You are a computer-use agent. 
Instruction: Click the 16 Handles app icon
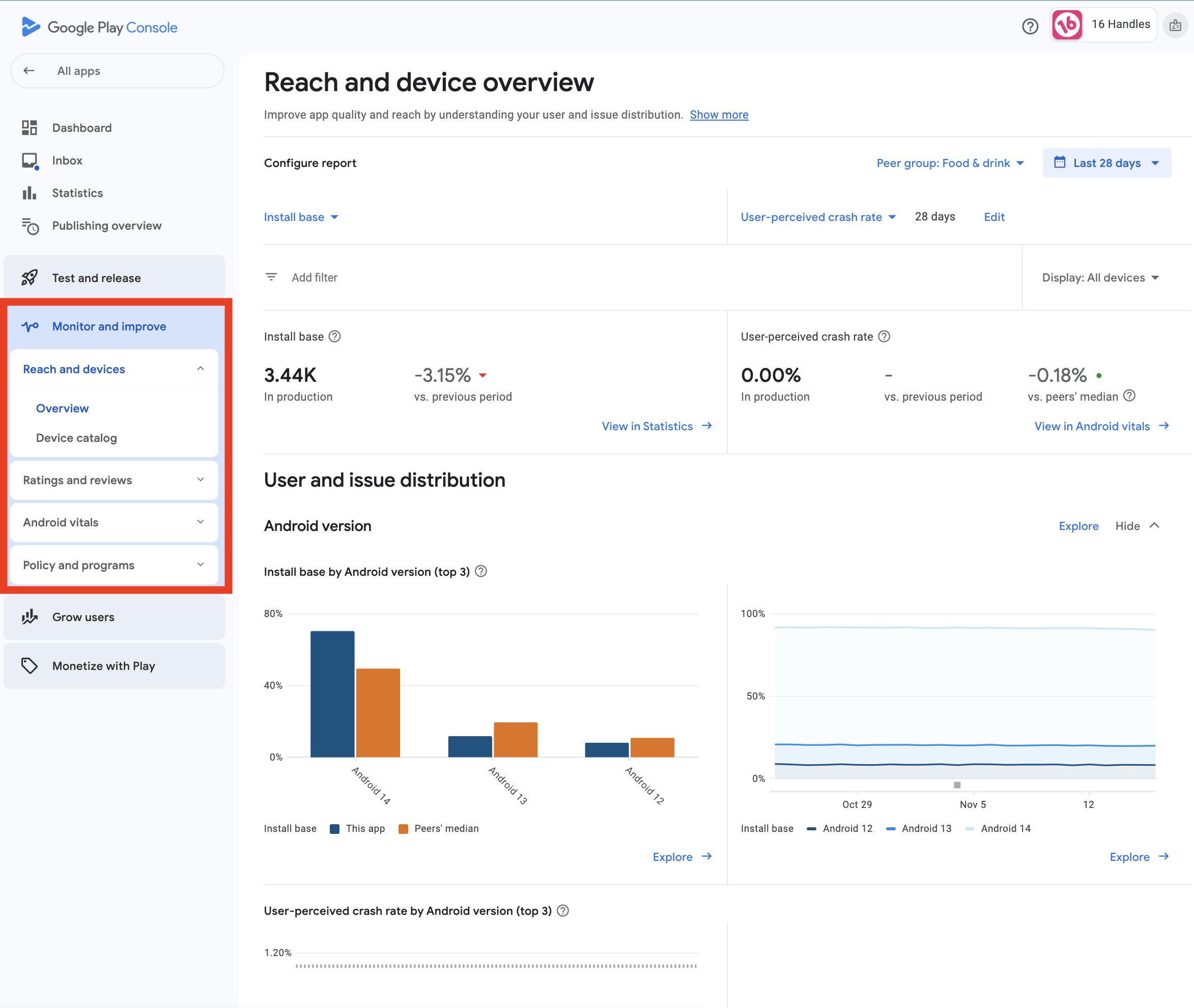[1067, 24]
